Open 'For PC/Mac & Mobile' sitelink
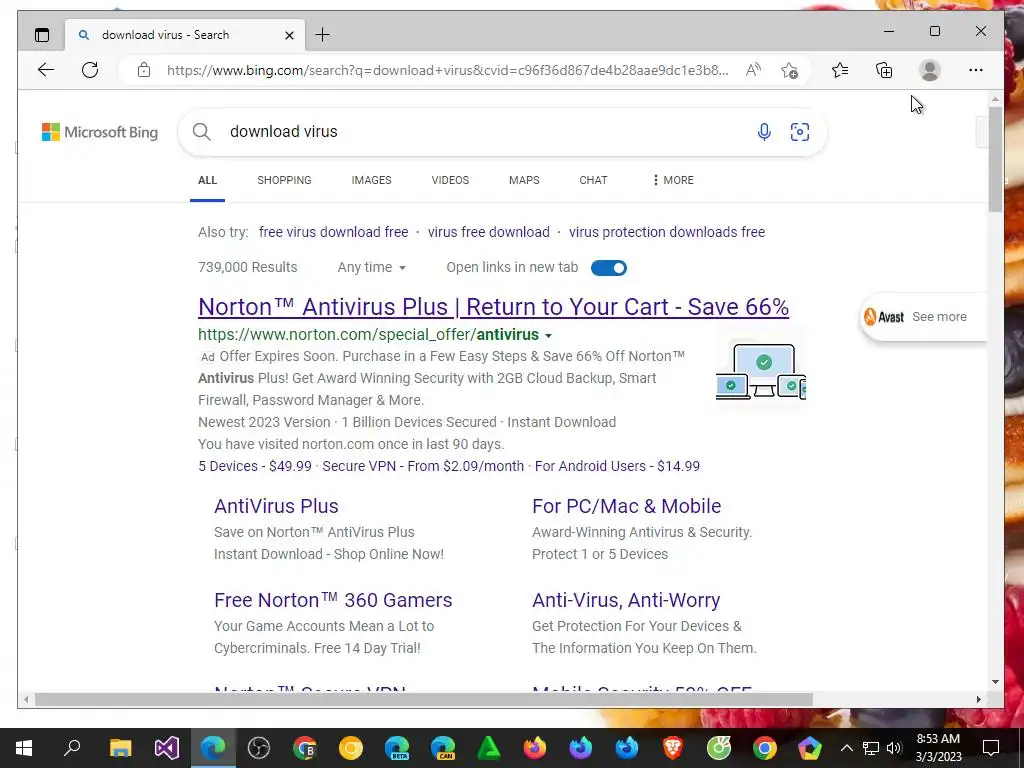Image resolution: width=1024 pixels, height=768 pixels. point(626,506)
